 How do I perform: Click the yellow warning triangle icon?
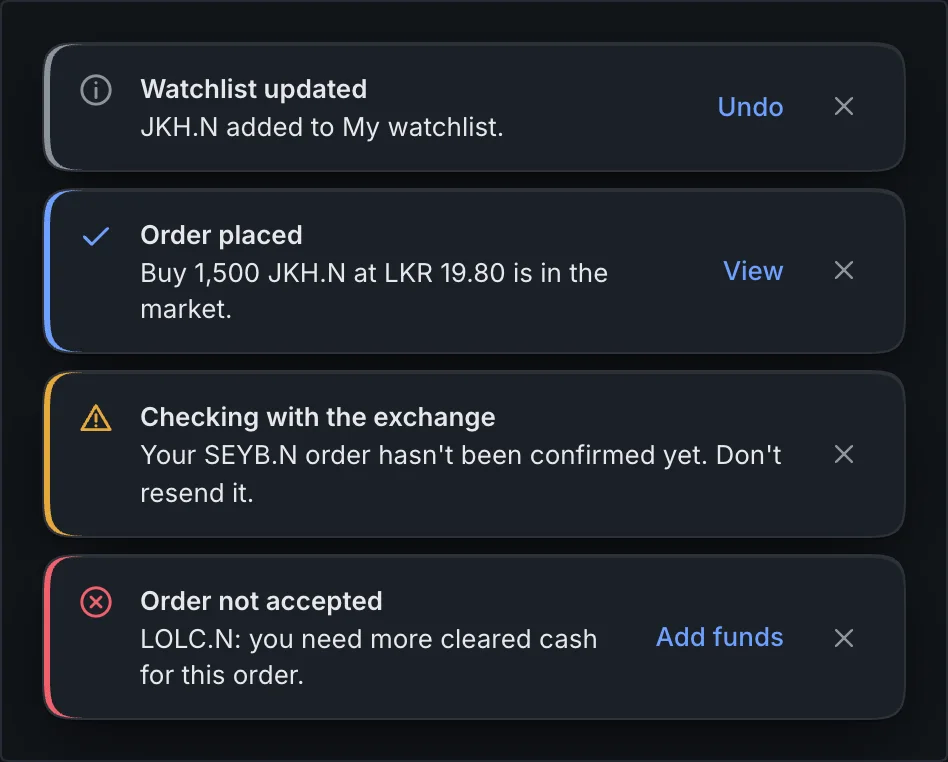tap(96, 418)
